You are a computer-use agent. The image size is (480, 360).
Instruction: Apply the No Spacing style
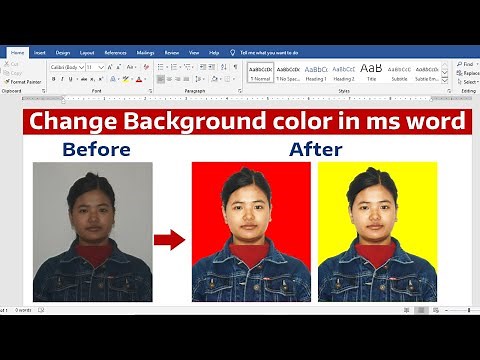tap(288, 73)
